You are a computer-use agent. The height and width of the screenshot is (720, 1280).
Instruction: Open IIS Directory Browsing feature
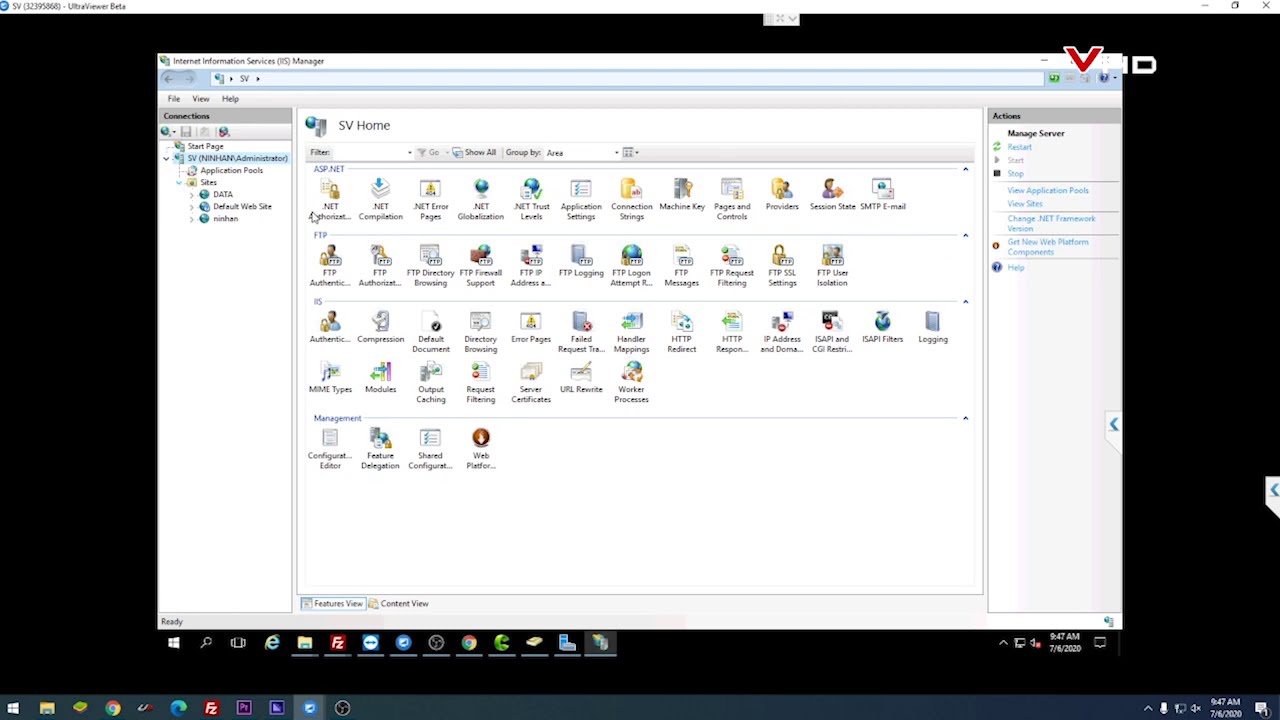tap(481, 332)
